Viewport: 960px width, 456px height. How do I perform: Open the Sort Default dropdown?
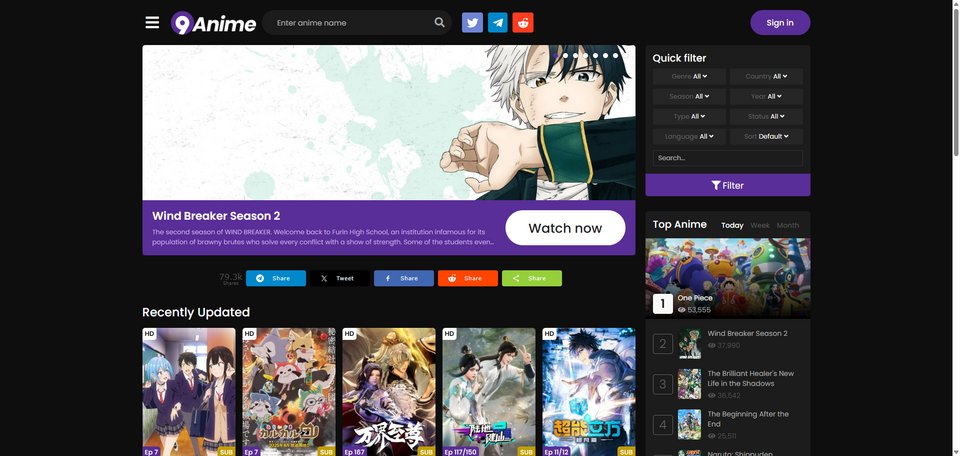tap(766, 136)
